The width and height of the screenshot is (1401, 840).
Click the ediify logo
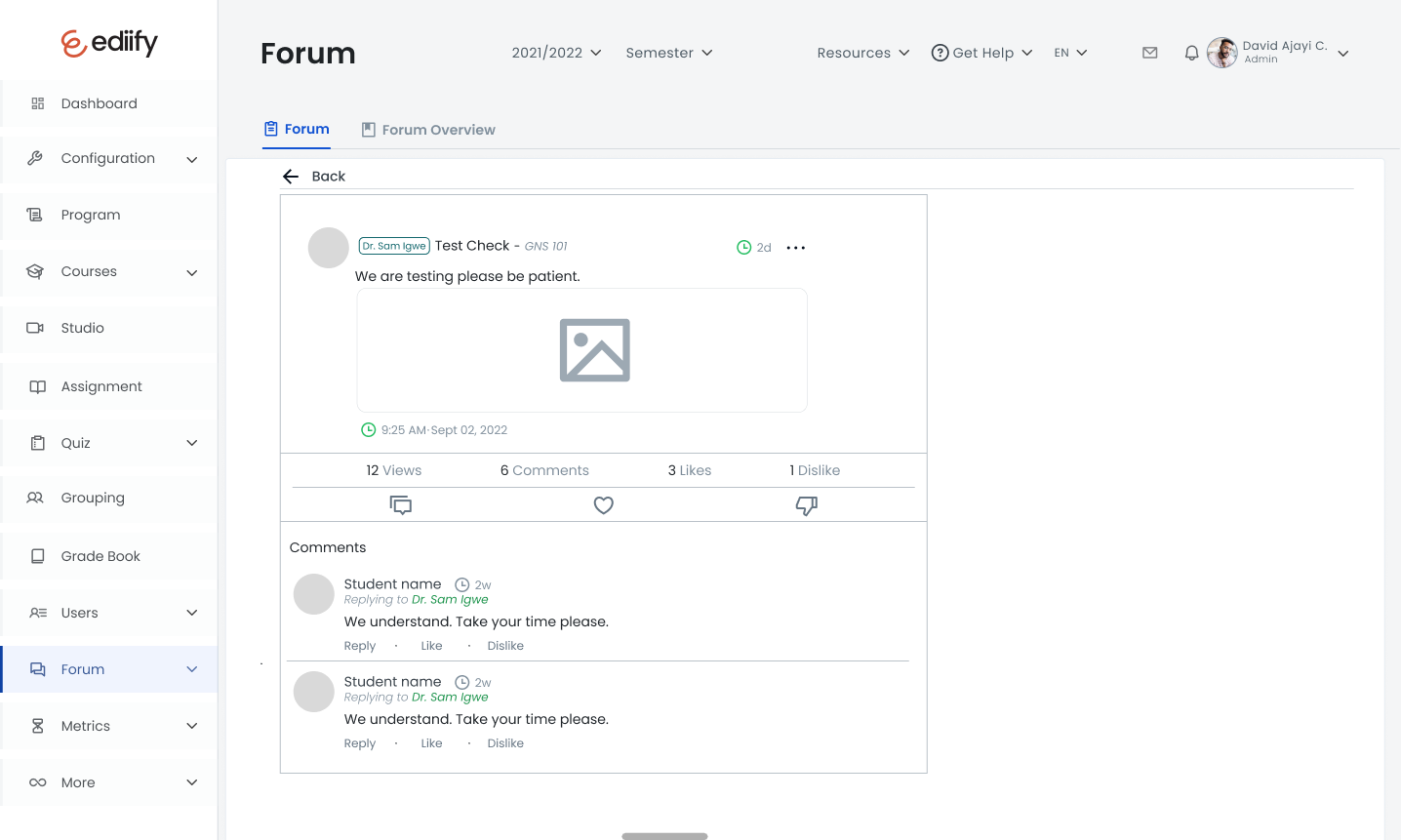pos(109,42)
